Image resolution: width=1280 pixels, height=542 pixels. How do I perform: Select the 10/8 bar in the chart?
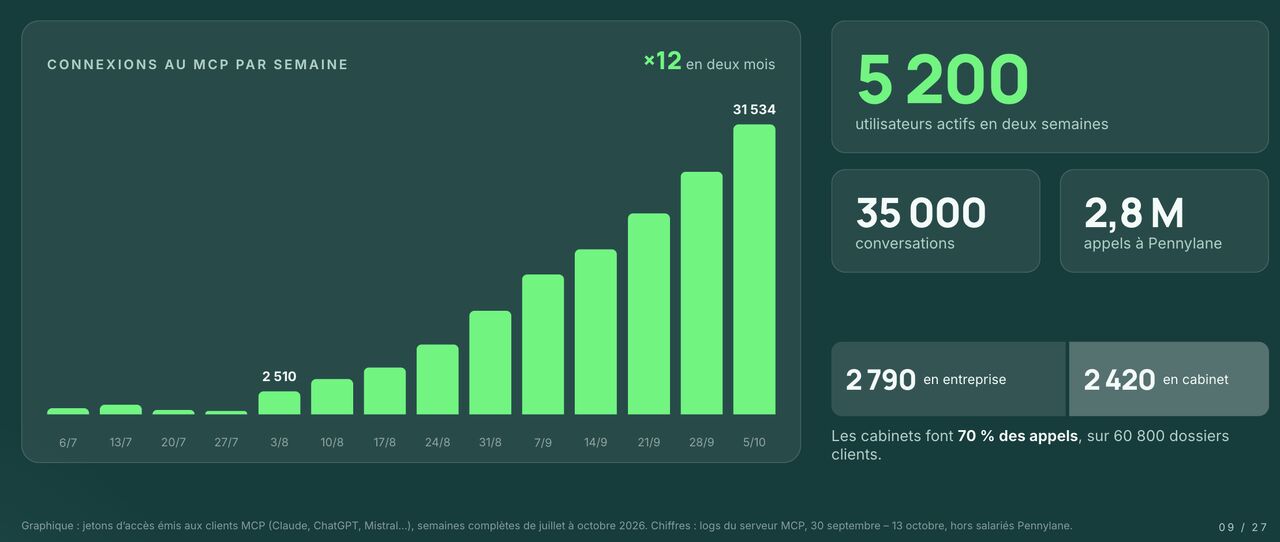332,397
